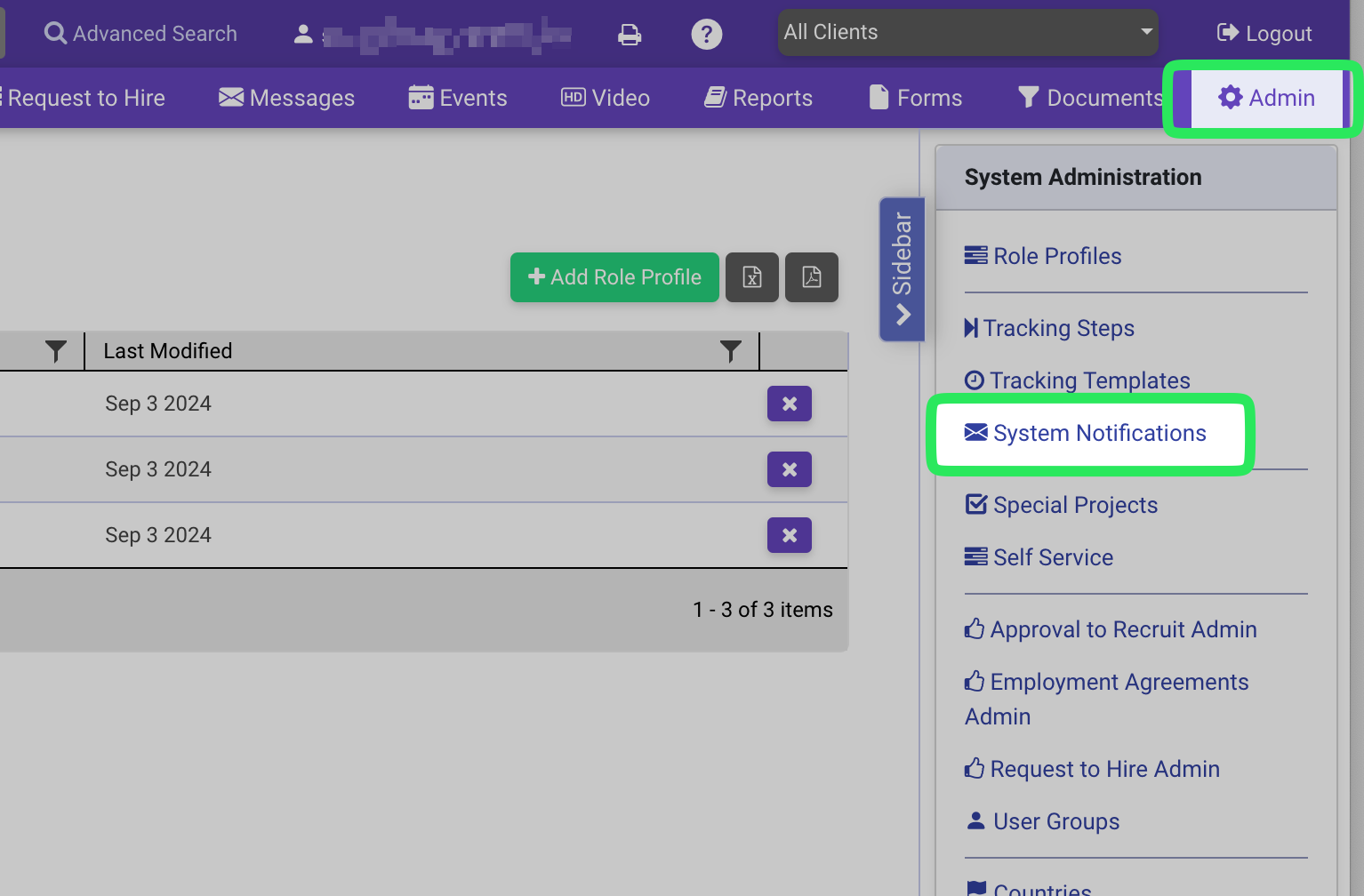Open Approval to Recruit Admin
1364x896 pixels.
click(1111, 629)
